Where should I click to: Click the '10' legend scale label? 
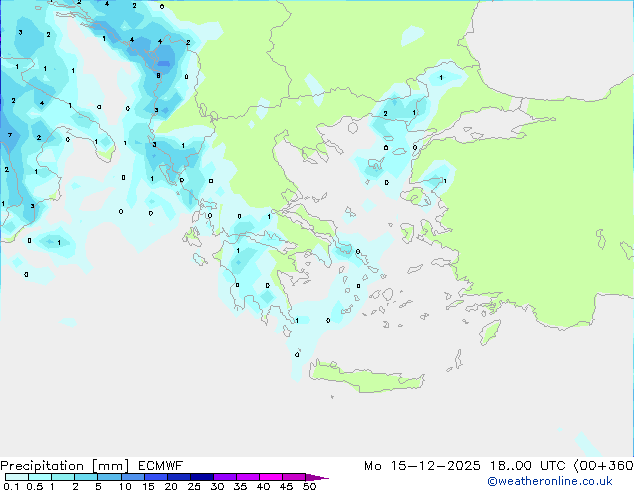[x=125, y=486]
